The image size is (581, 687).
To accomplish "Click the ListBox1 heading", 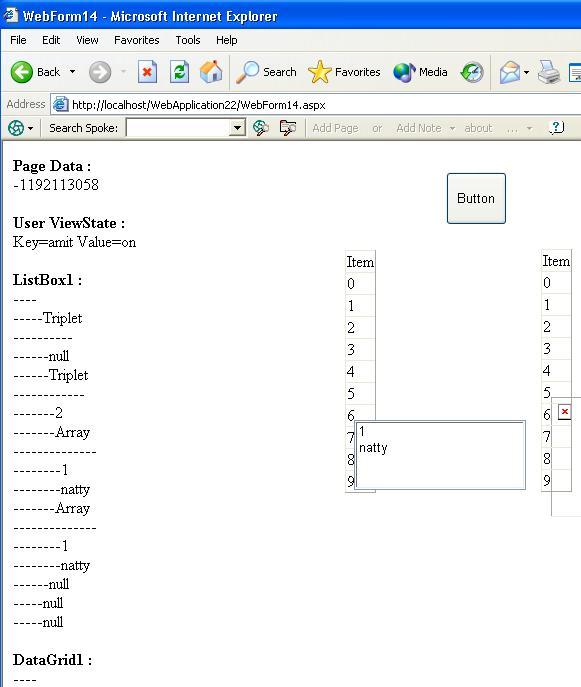I will click(47, 280).
